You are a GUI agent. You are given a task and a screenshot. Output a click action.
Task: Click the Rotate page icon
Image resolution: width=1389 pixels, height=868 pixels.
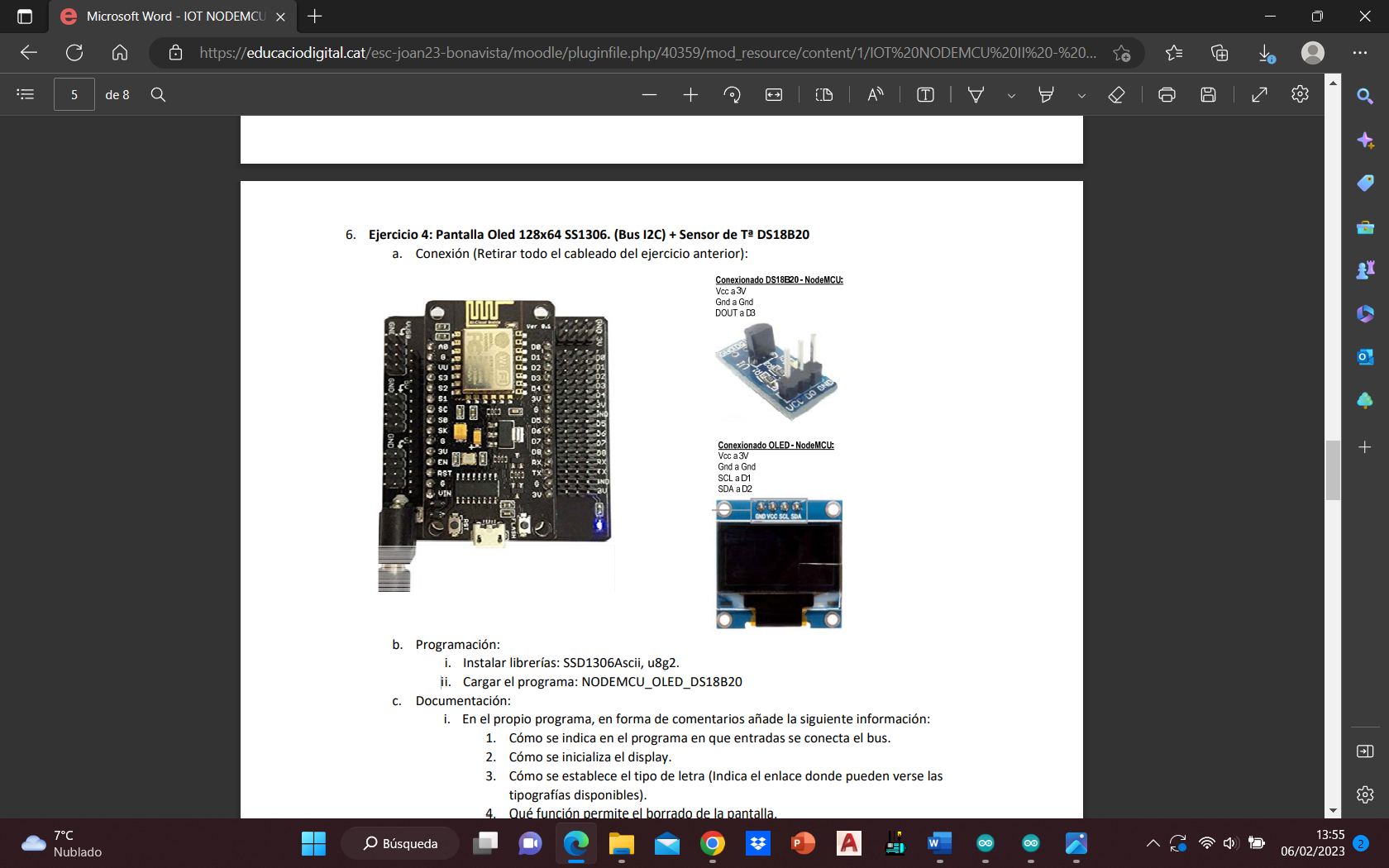click(732, 94)
